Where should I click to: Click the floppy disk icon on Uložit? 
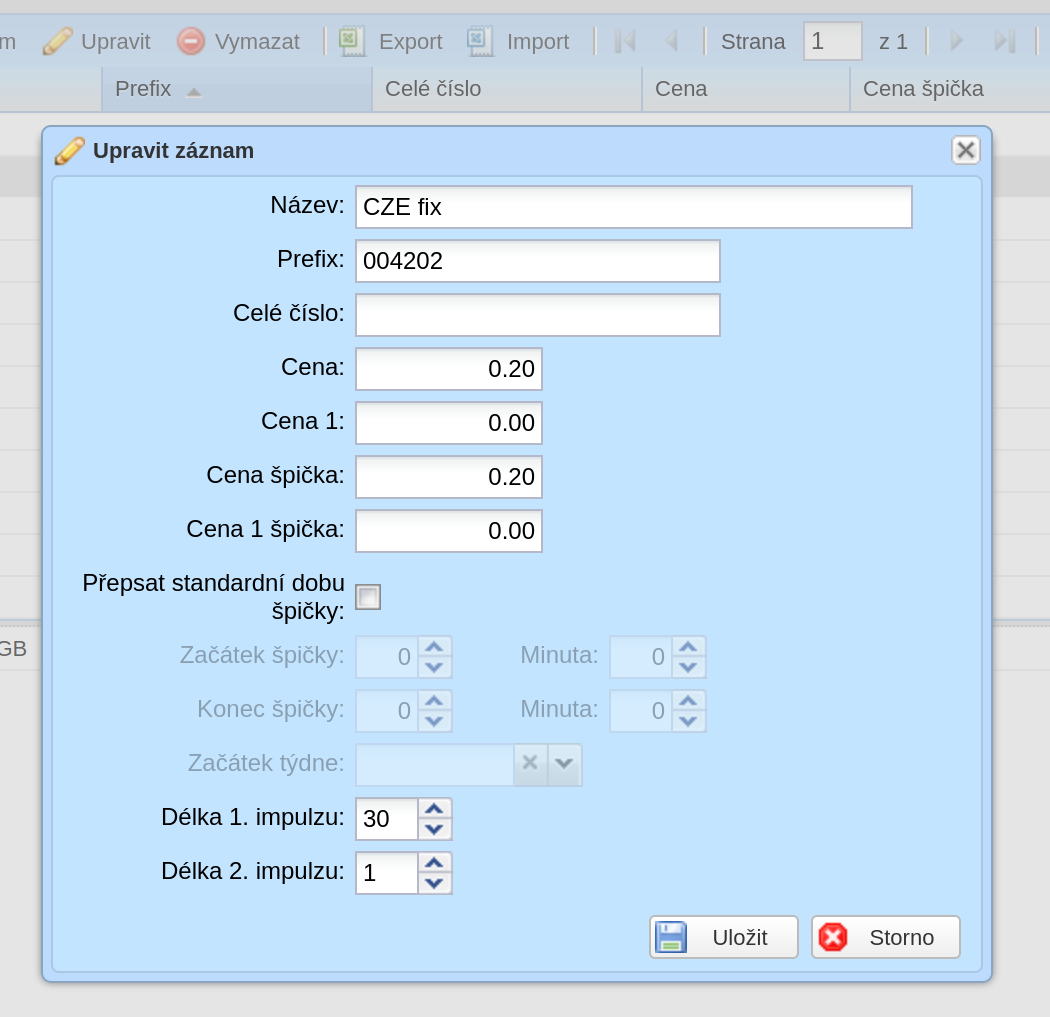[671, 937]
